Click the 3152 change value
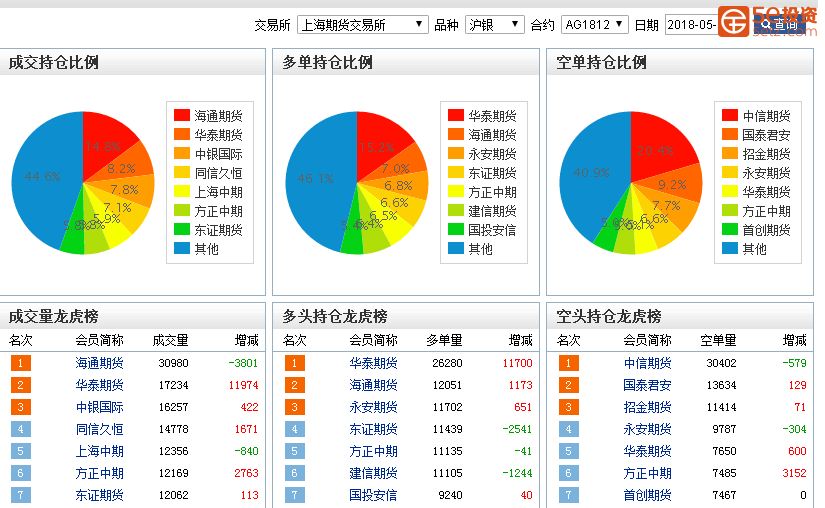 (x=794, y=473)
